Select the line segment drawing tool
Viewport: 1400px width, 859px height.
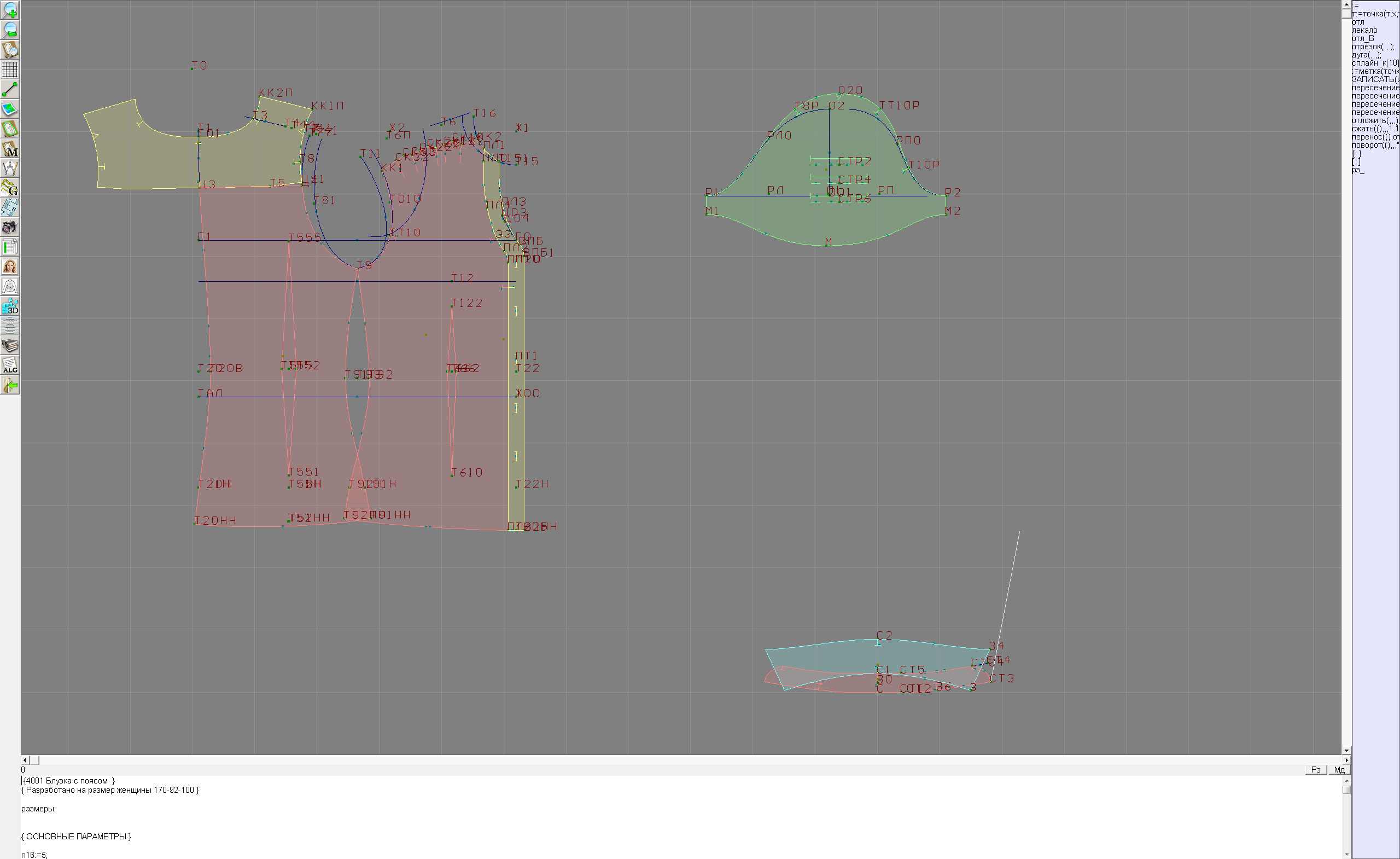[10, 89]
